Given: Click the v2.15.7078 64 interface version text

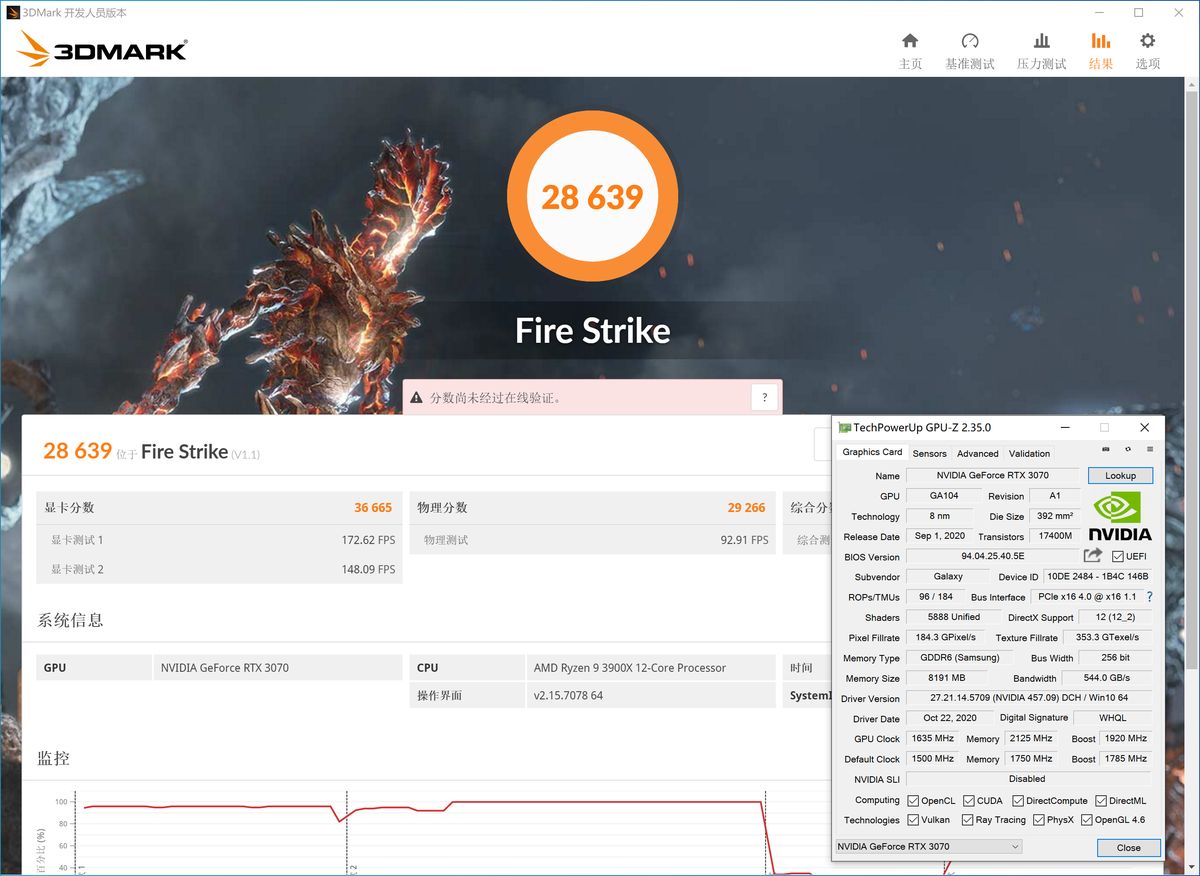Looking at the screenshot, I should pyautogui.click(x=568, y=695).
